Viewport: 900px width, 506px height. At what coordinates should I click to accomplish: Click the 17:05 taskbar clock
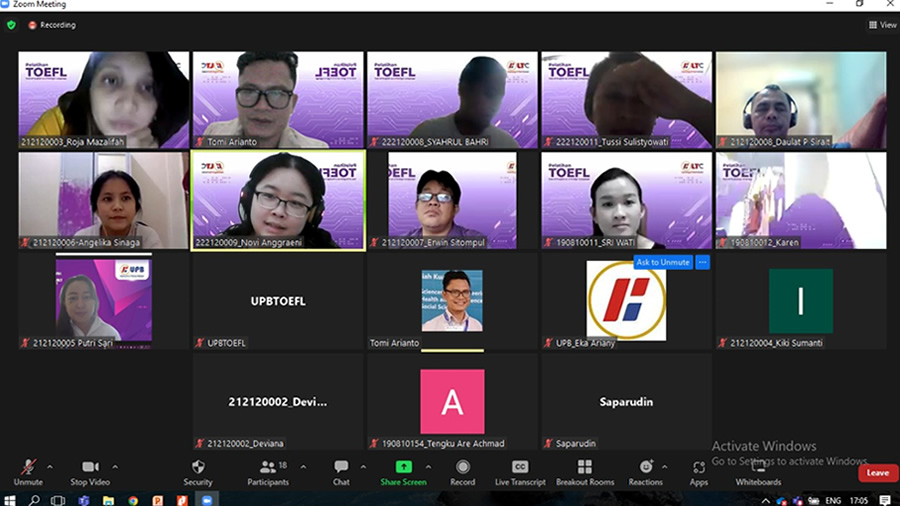coord(859,501)
